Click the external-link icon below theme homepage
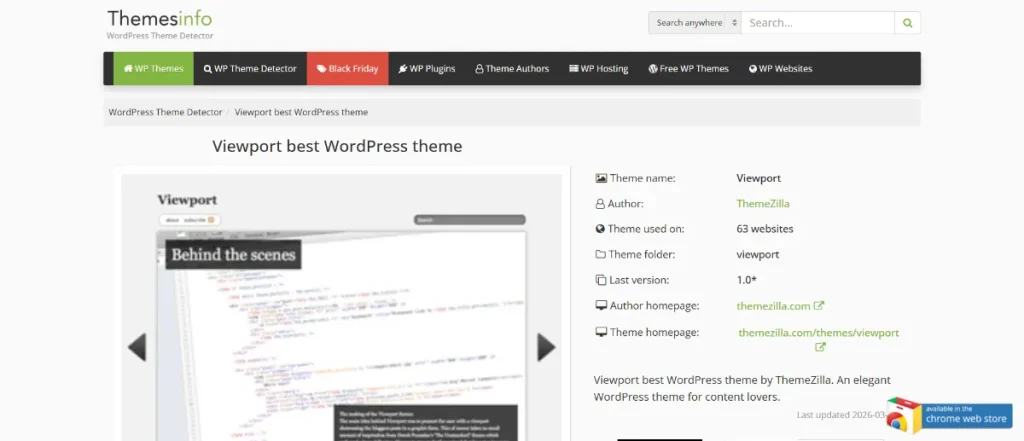The image size is (1024, 441). pyautogui.click(x=820, y=347)
